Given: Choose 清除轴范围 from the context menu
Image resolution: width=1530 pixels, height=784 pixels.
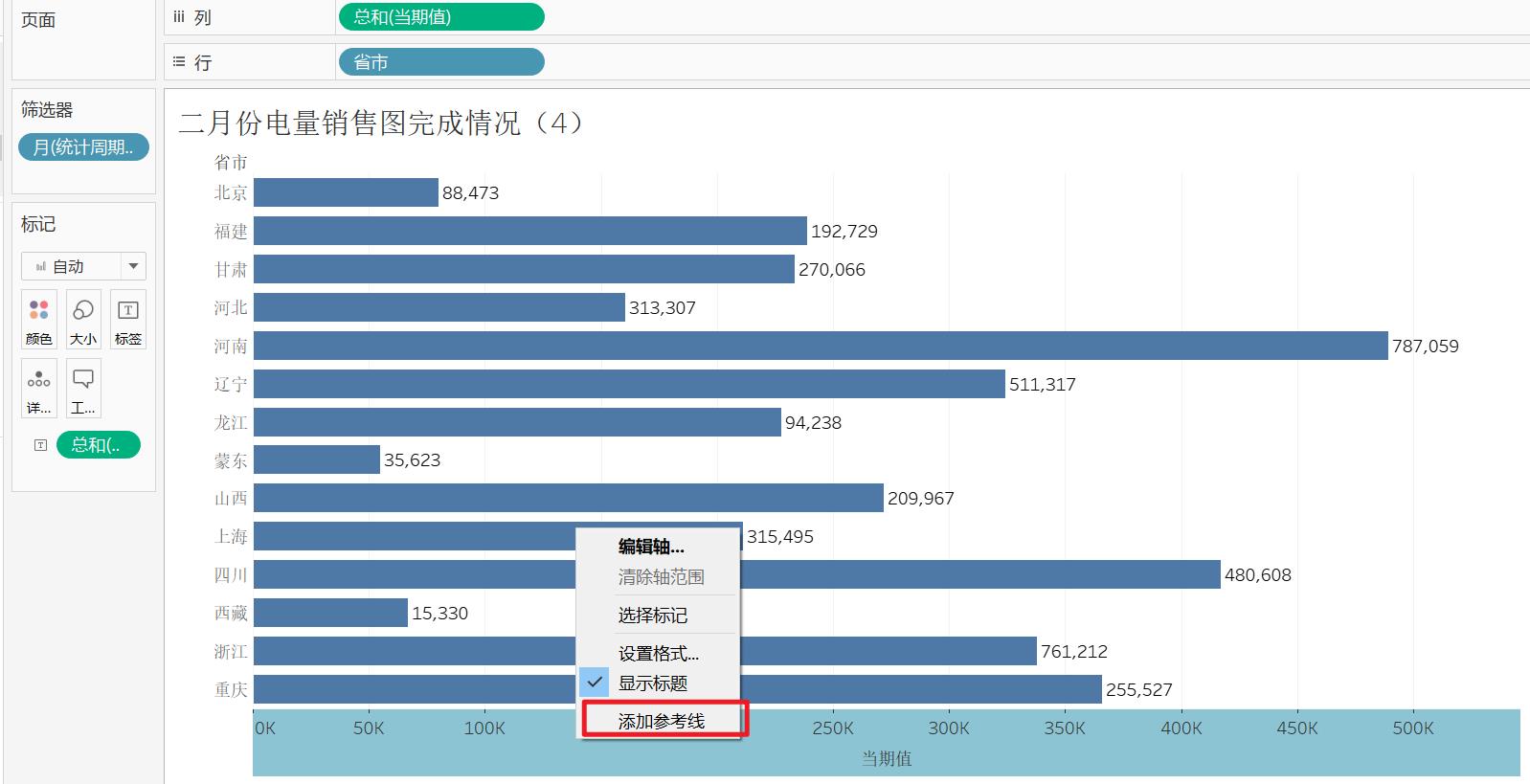Looking at the screenshot, I should coord(661,577).
